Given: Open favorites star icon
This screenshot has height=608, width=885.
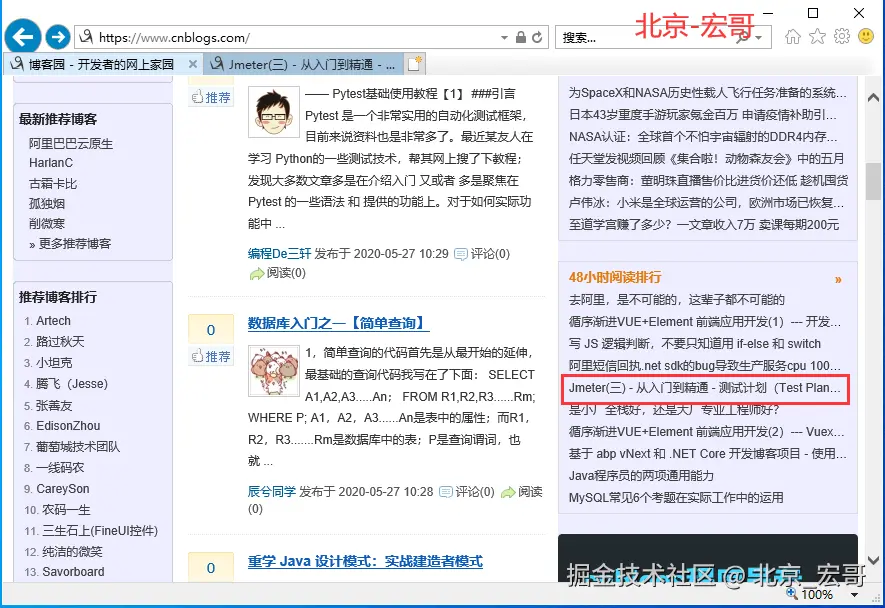Looking at the screenshot, I should coord(817,37).
